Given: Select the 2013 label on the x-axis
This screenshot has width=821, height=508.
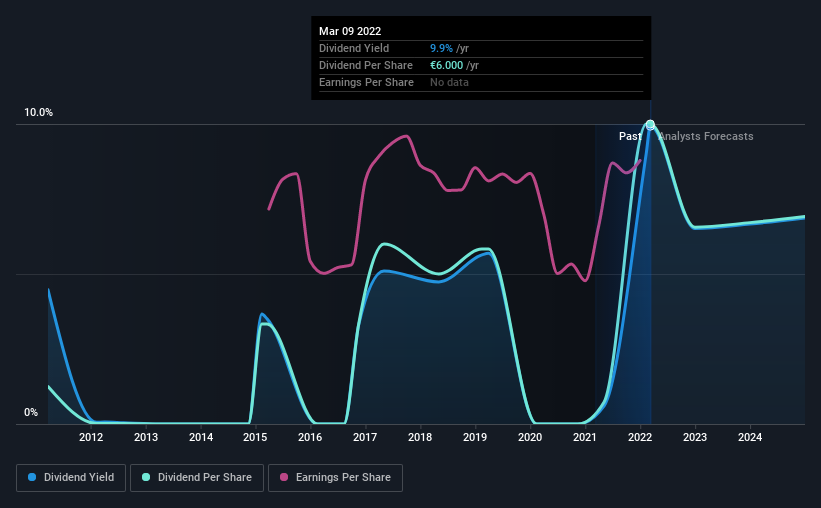Looking at the screenshot, I should coord(146,437).
